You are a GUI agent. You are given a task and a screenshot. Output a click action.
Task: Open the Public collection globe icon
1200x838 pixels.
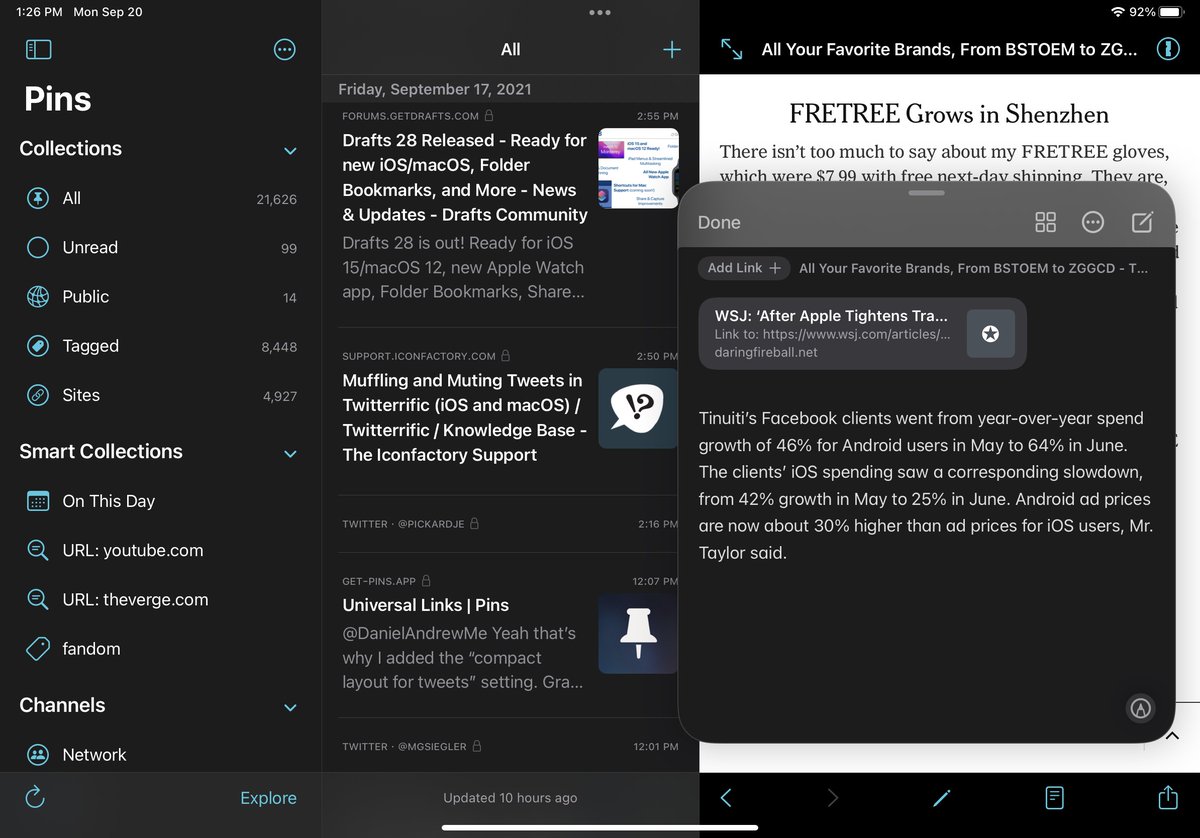coord(38,296)
